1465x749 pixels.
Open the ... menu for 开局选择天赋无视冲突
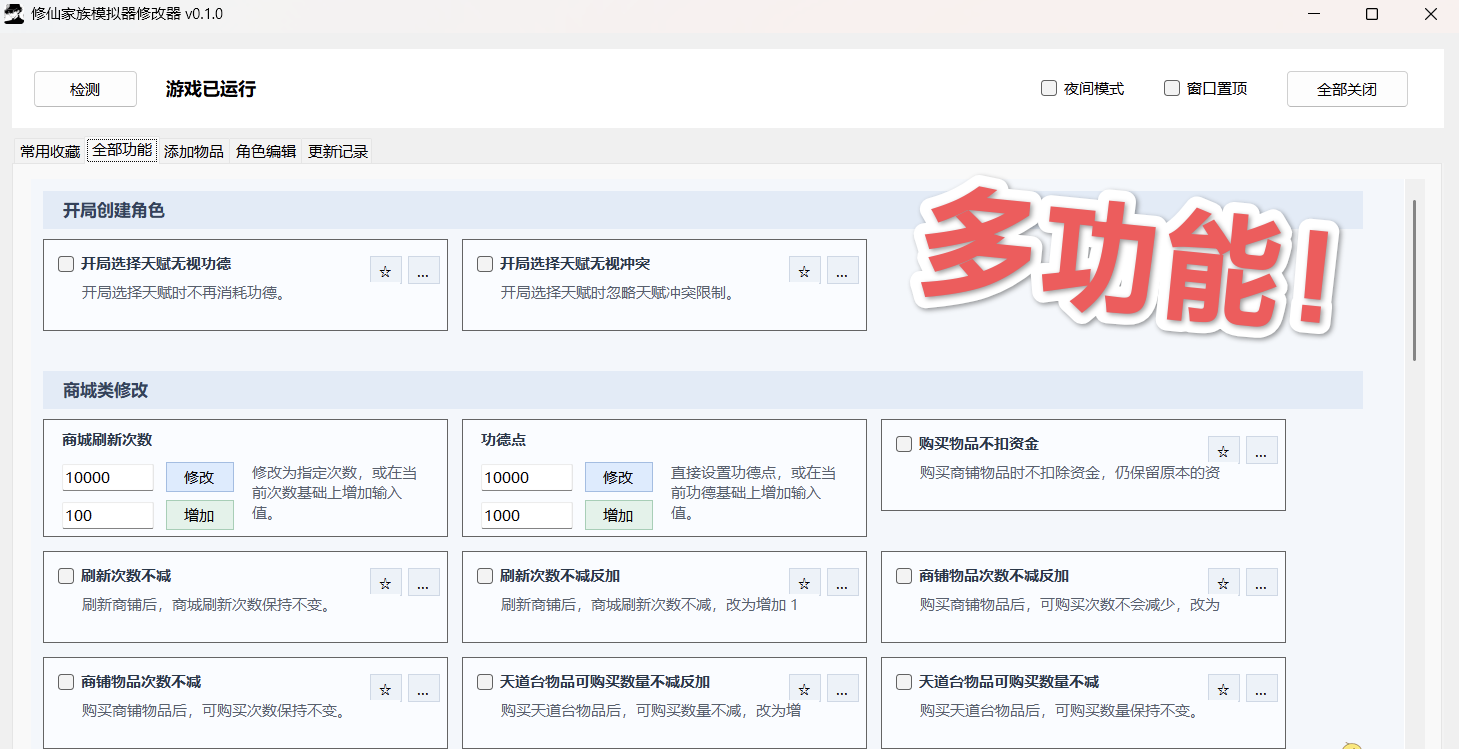tap(843, 271)
